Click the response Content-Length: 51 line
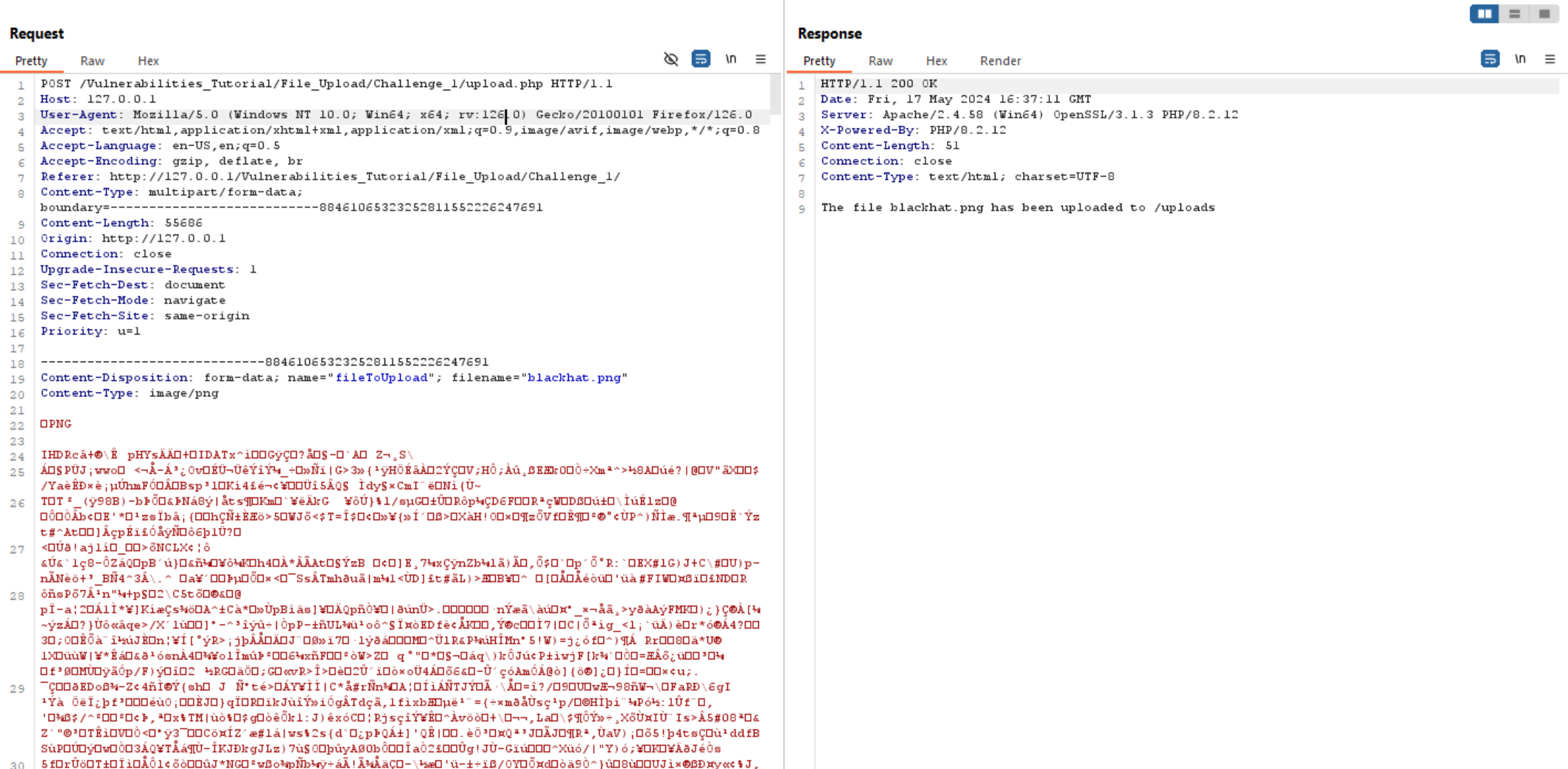Viewport: 1568px width, 769px height. tap(890, 146)
